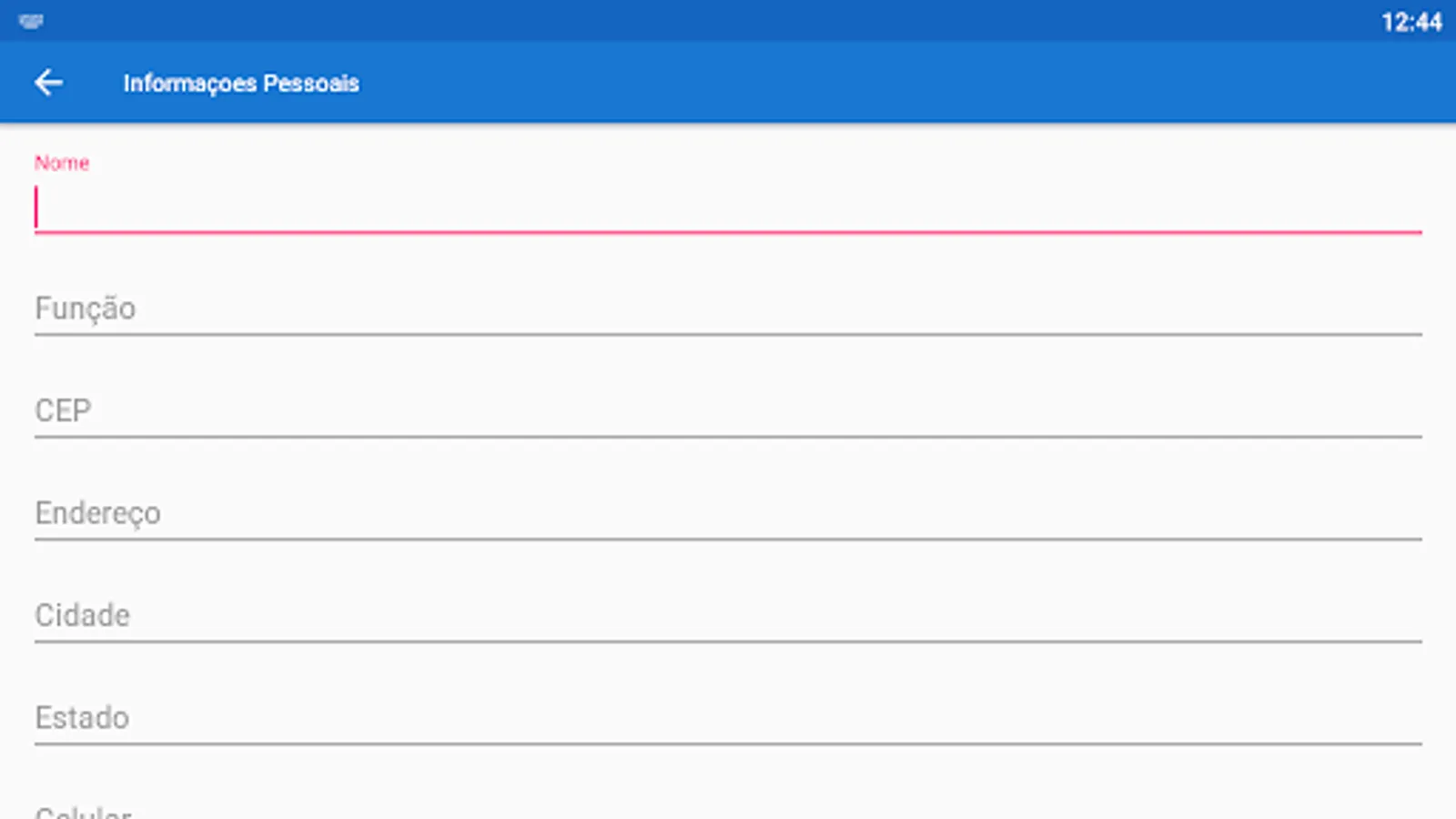
Task: Click the pink Nome floating label
Action: 62,163
